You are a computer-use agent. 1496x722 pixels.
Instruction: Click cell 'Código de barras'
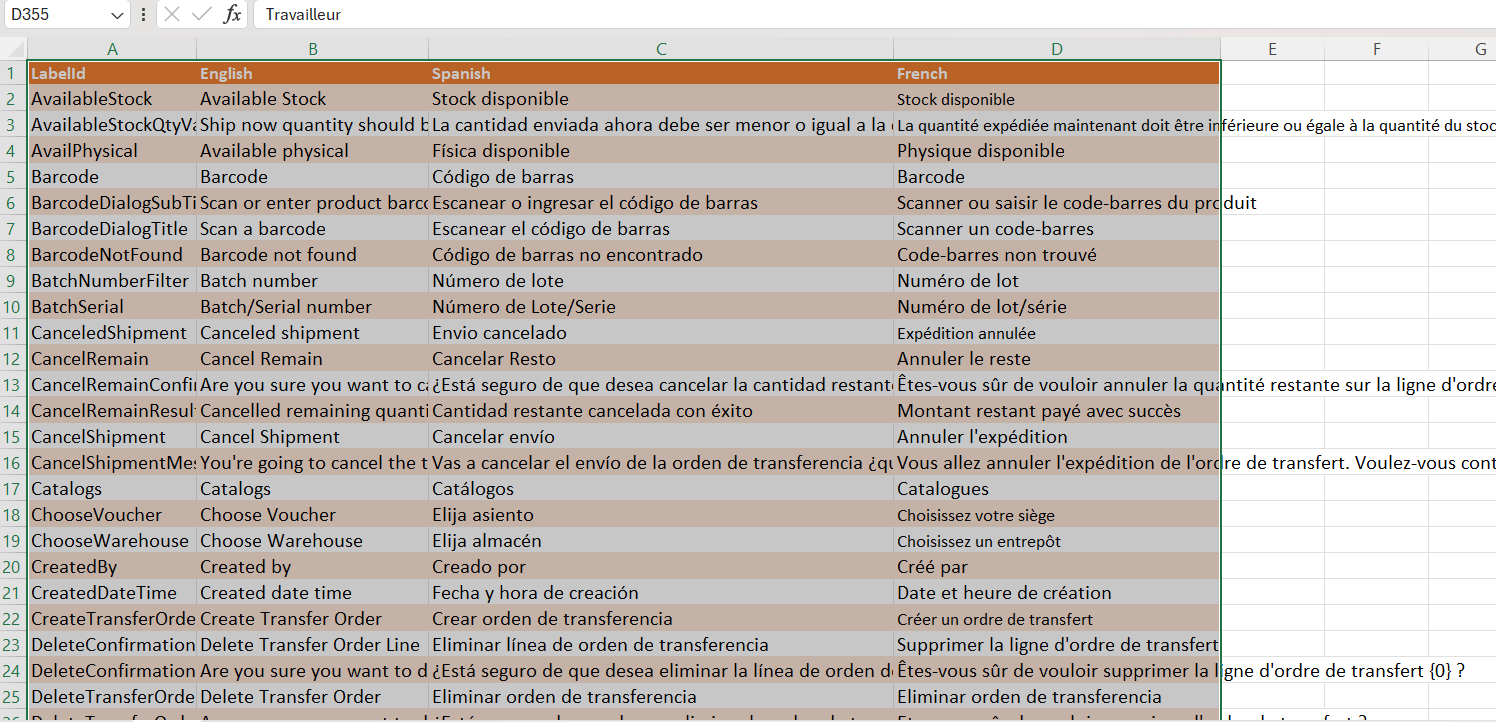[x=661, y=177]
